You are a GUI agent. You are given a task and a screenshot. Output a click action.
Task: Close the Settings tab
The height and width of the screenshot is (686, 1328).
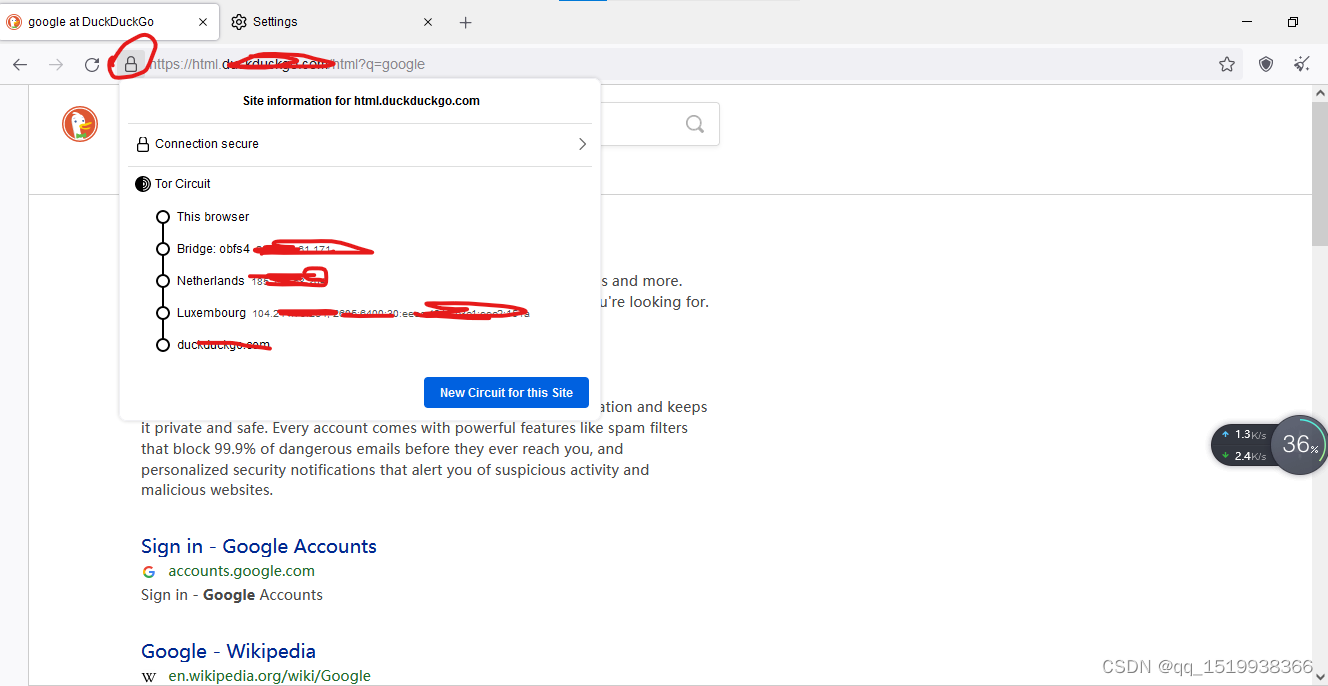click(428, 22)
